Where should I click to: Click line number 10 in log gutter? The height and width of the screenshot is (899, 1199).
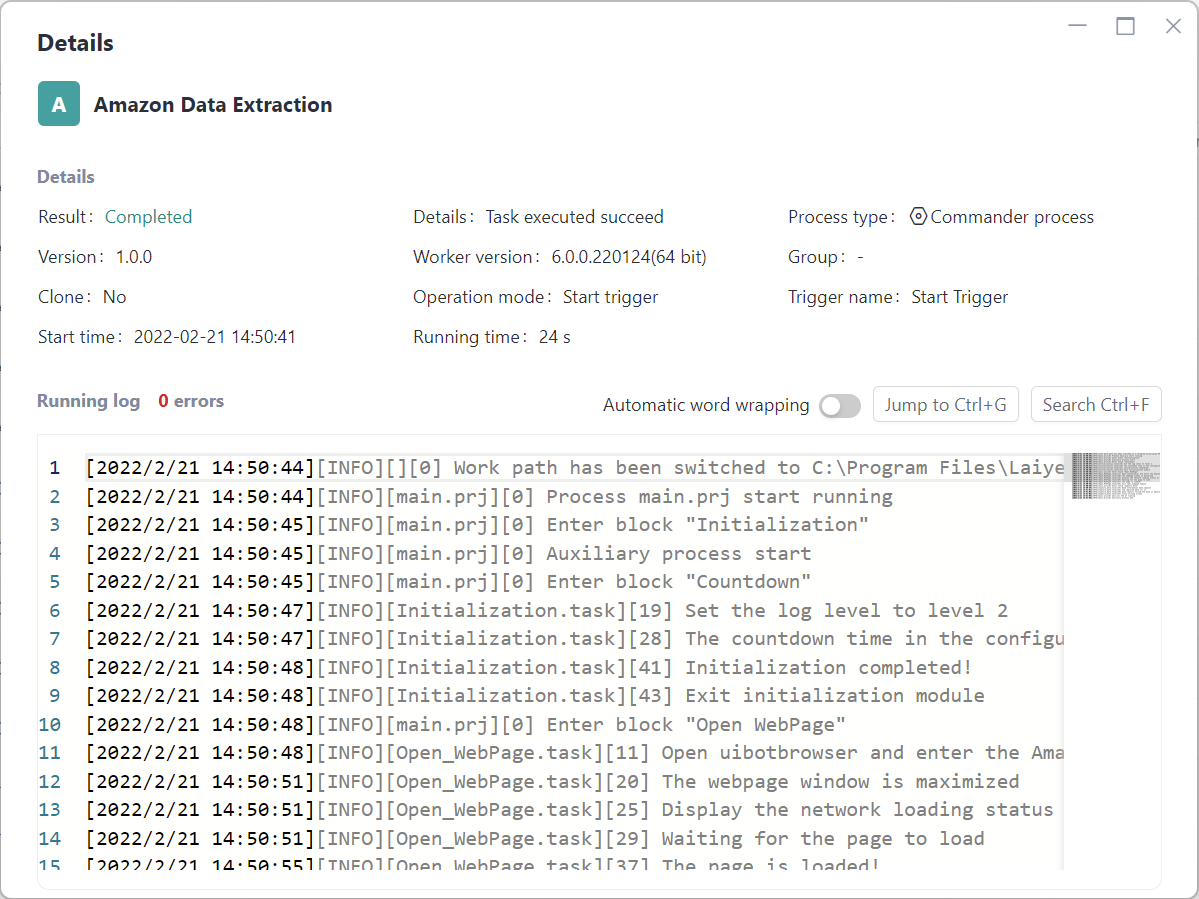(50, 725)
